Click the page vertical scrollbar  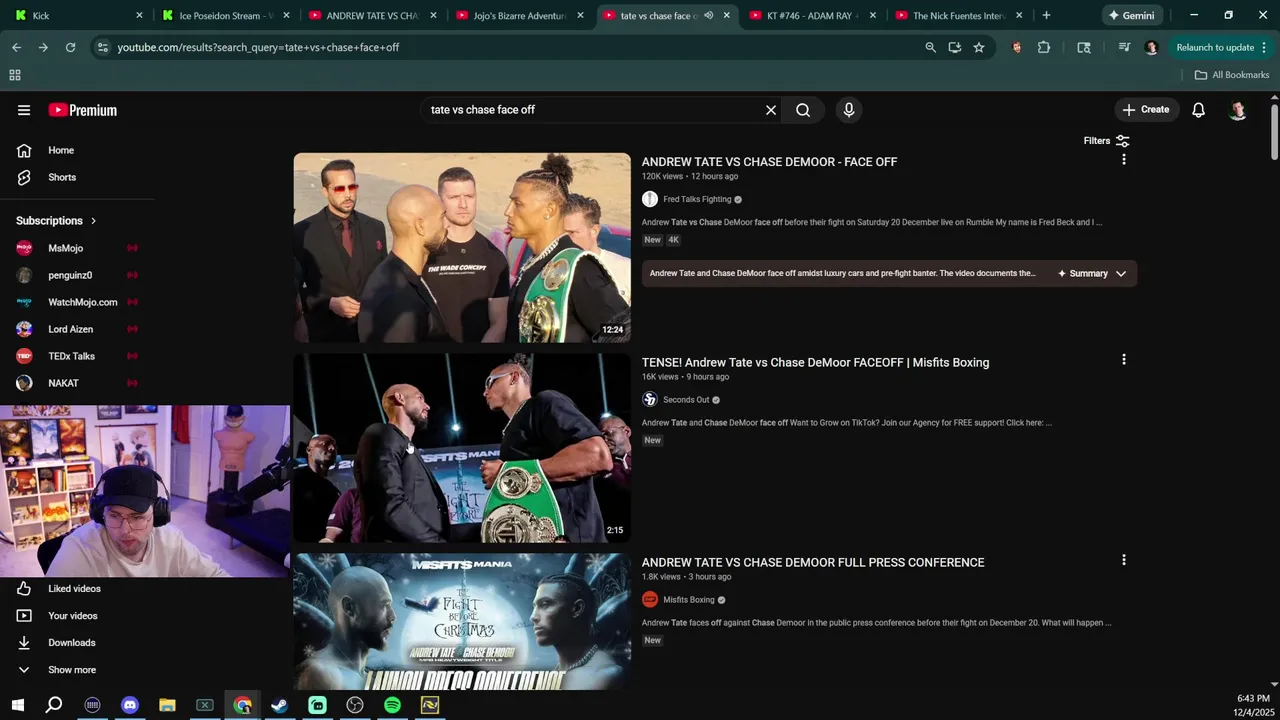tap(1274, 130)
